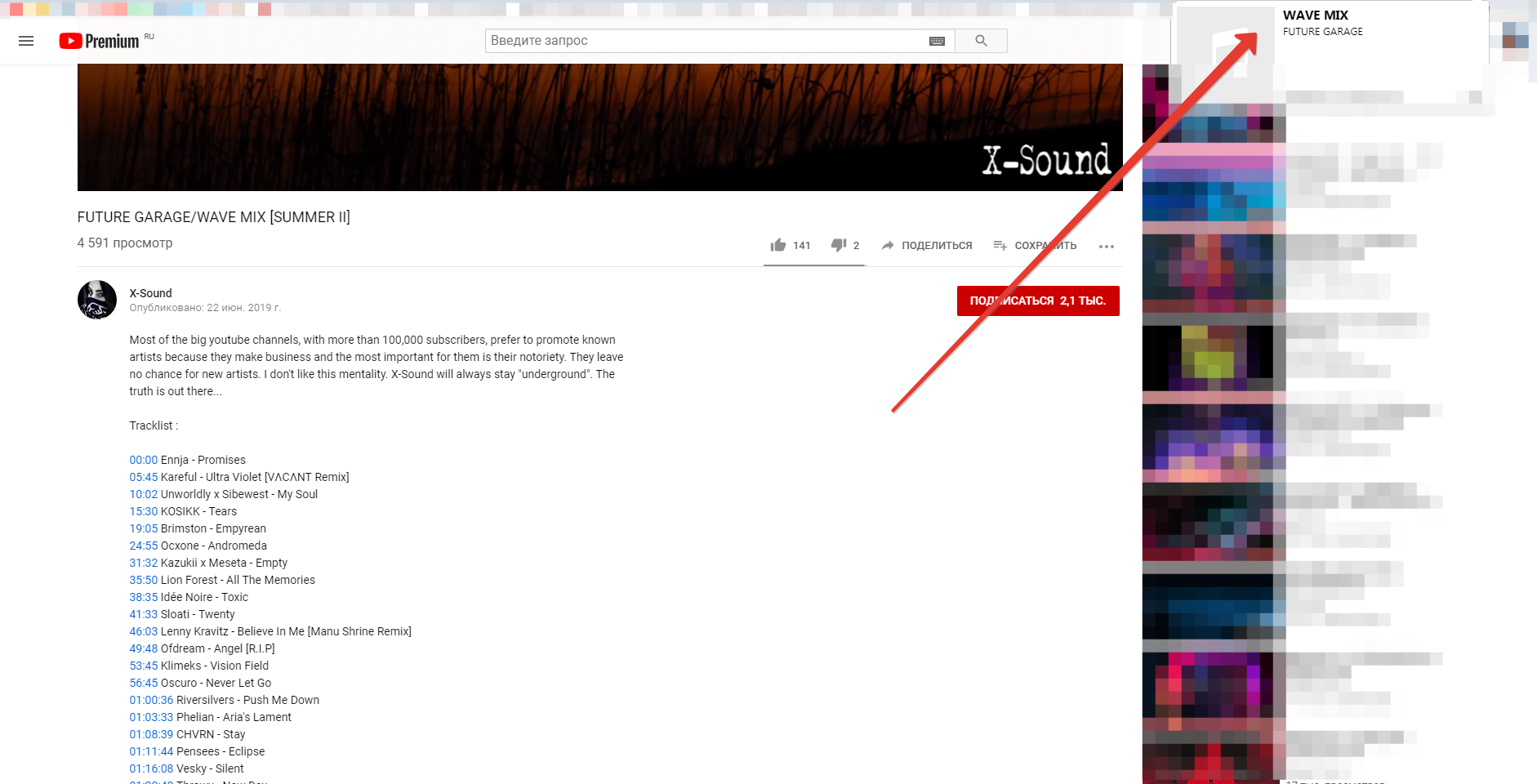This screenshot has width=1537, height=784.
Task: Expand the sidebar with the hamburger control
Action: (x=26, y=40)
